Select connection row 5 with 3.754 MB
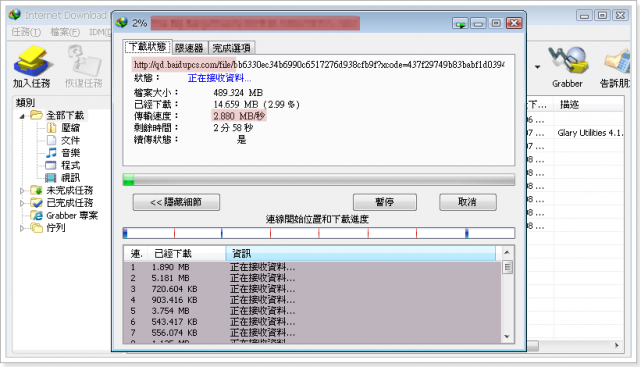Image resolution: width=640 pixels, height=367 pixels. [x=312, y=311]
